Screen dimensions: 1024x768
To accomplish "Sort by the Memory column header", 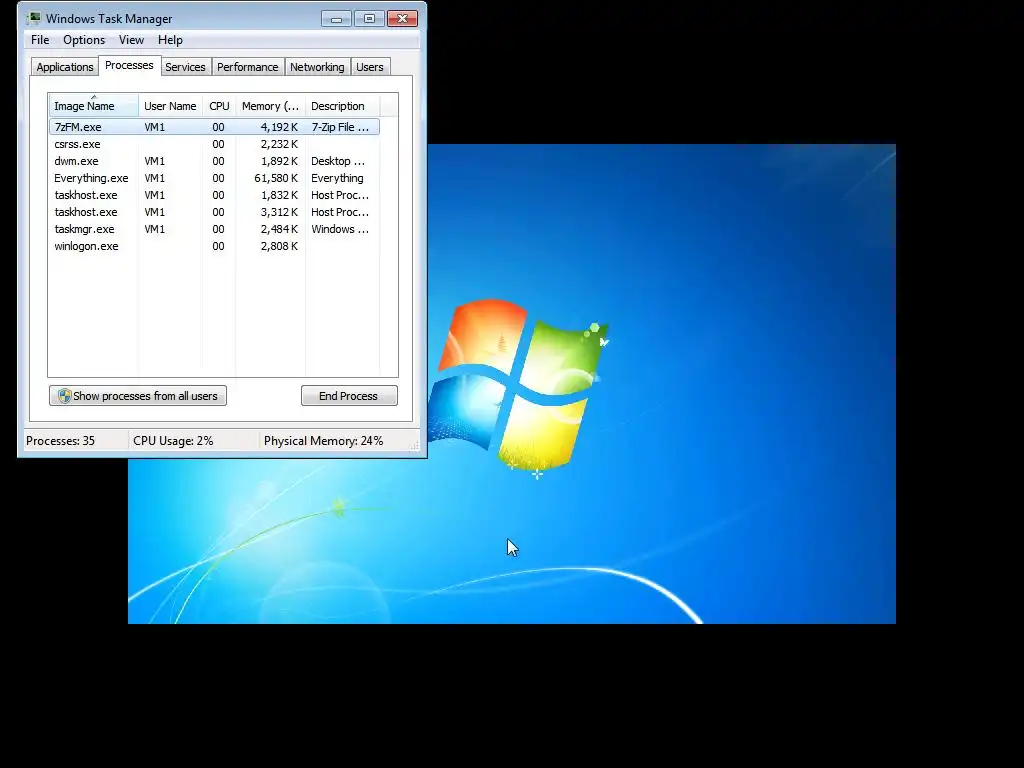I will [270, 106].
